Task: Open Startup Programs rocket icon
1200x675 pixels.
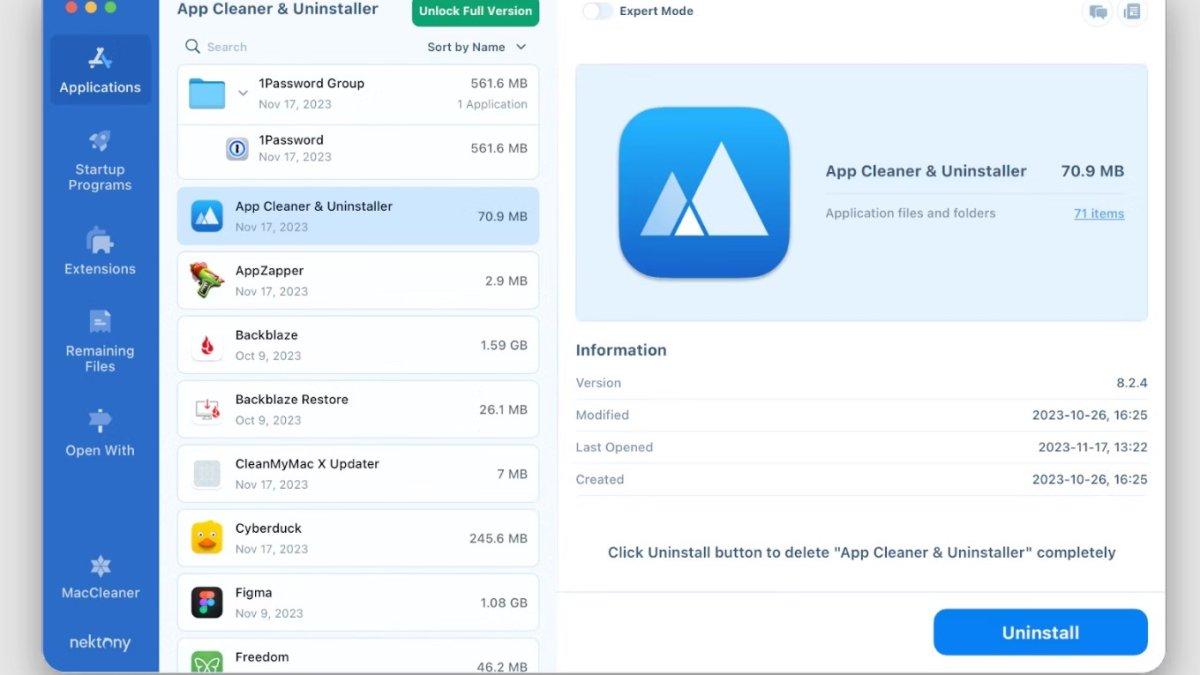Action: click(x=100, y=141)
